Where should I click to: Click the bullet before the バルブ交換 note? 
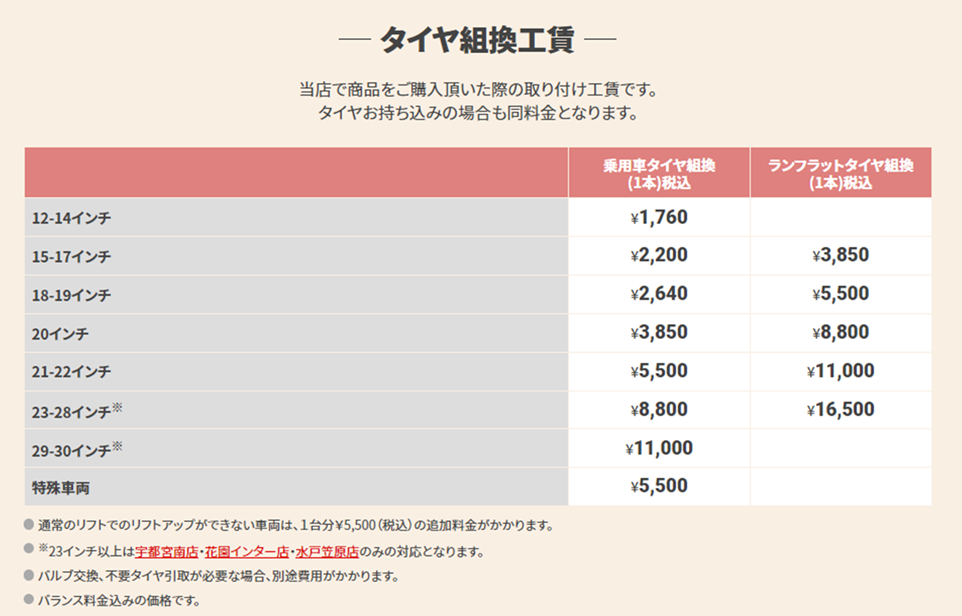[x=28, y=576]
